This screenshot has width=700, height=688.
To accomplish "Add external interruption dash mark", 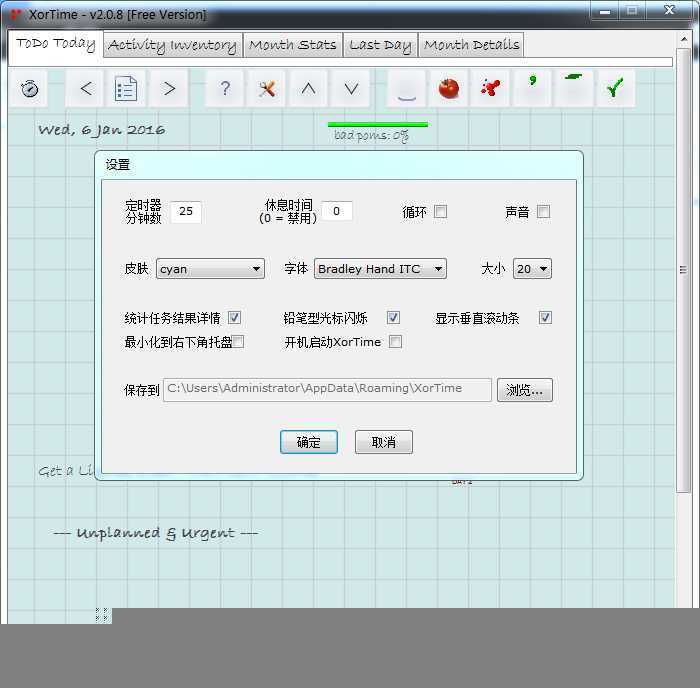I will (x=574, y=88).
